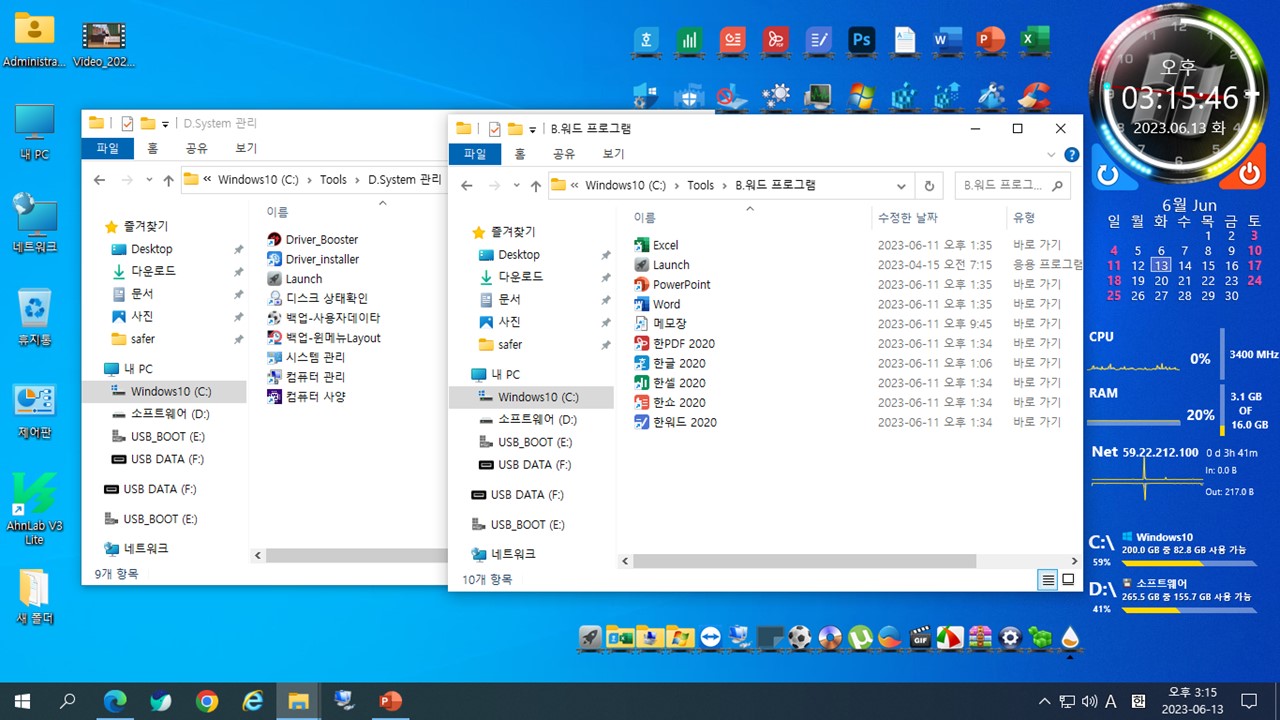Select the 메모장 shortcut in file list
This screenshot has width=1280, height=720.
pos(660,323)
